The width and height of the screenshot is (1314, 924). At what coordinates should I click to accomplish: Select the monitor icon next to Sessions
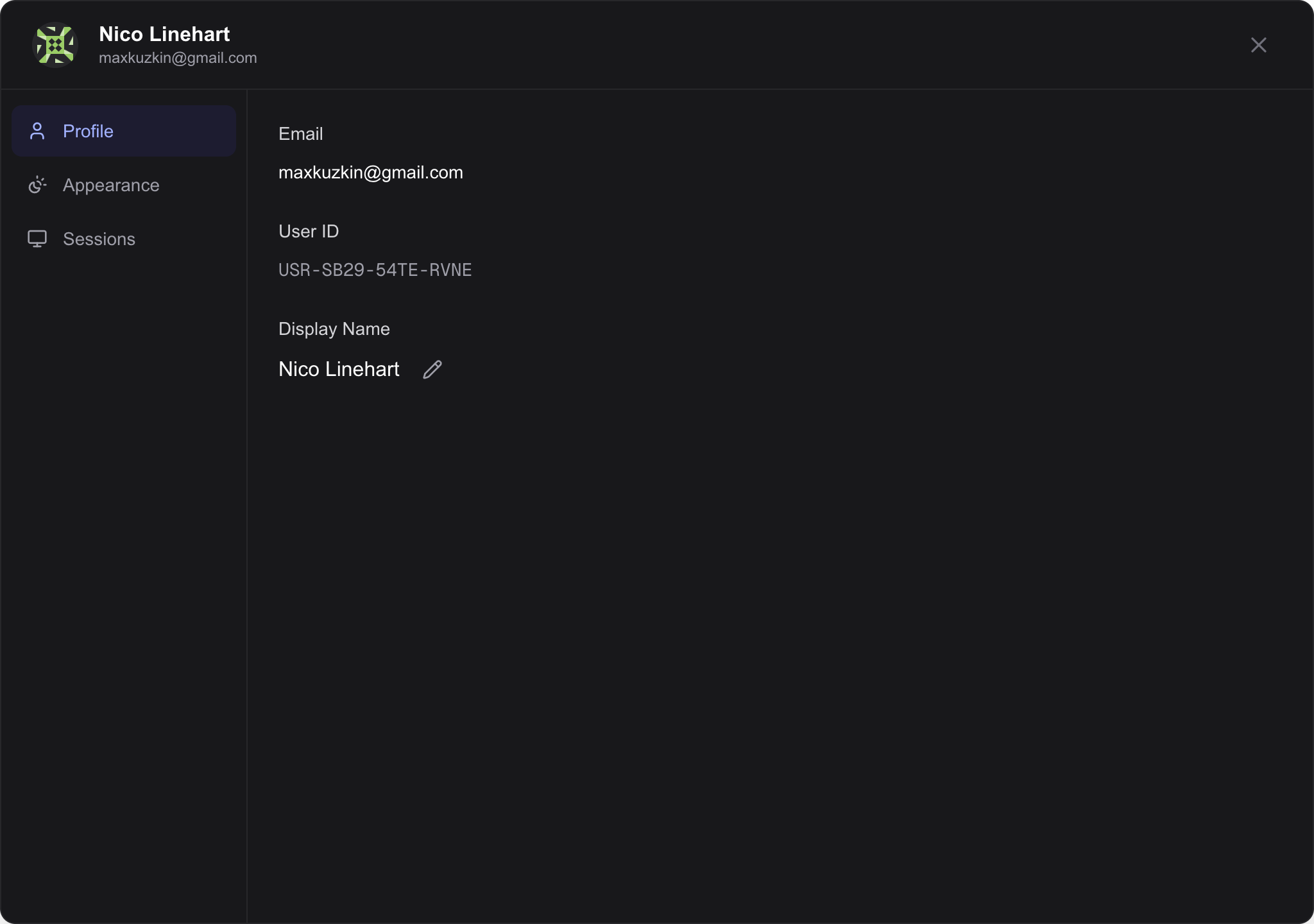(x=37, y=239)
